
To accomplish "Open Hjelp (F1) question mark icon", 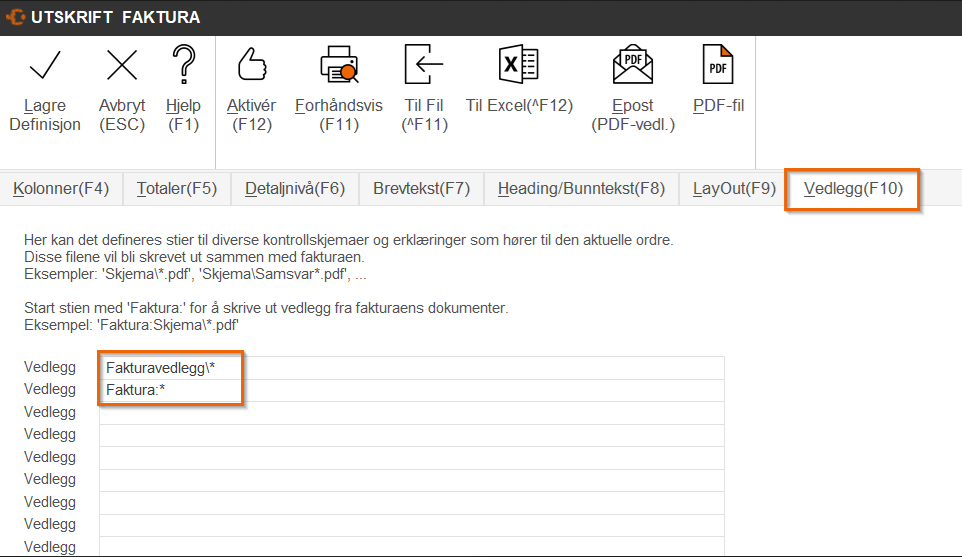I will pos(183,66).
